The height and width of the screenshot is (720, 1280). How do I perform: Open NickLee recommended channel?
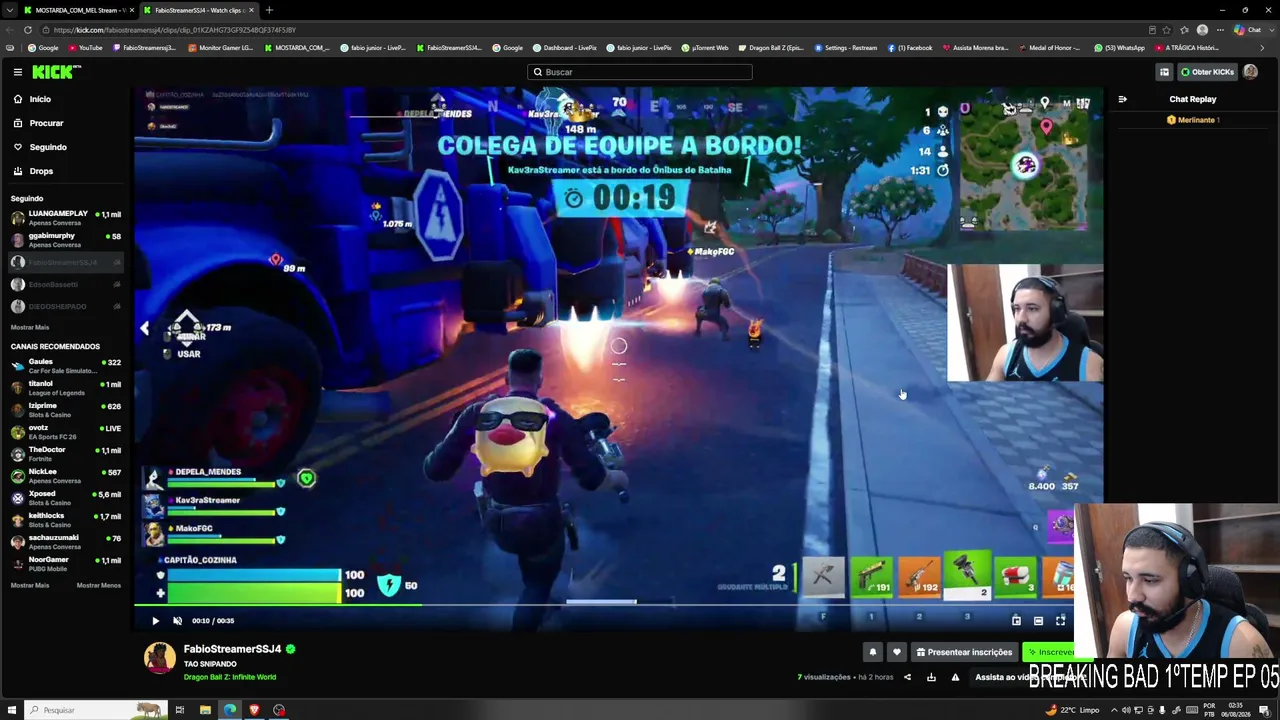pyautogui.click(x=66, y=476)
